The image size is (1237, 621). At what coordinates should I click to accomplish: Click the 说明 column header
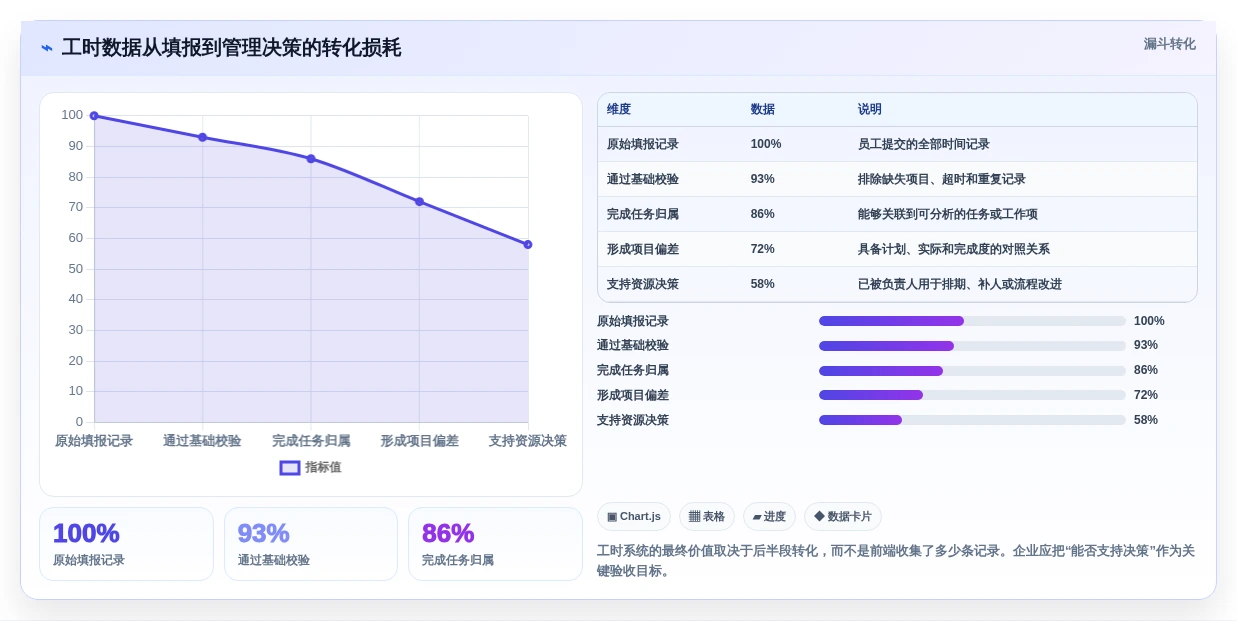point(870,110)
